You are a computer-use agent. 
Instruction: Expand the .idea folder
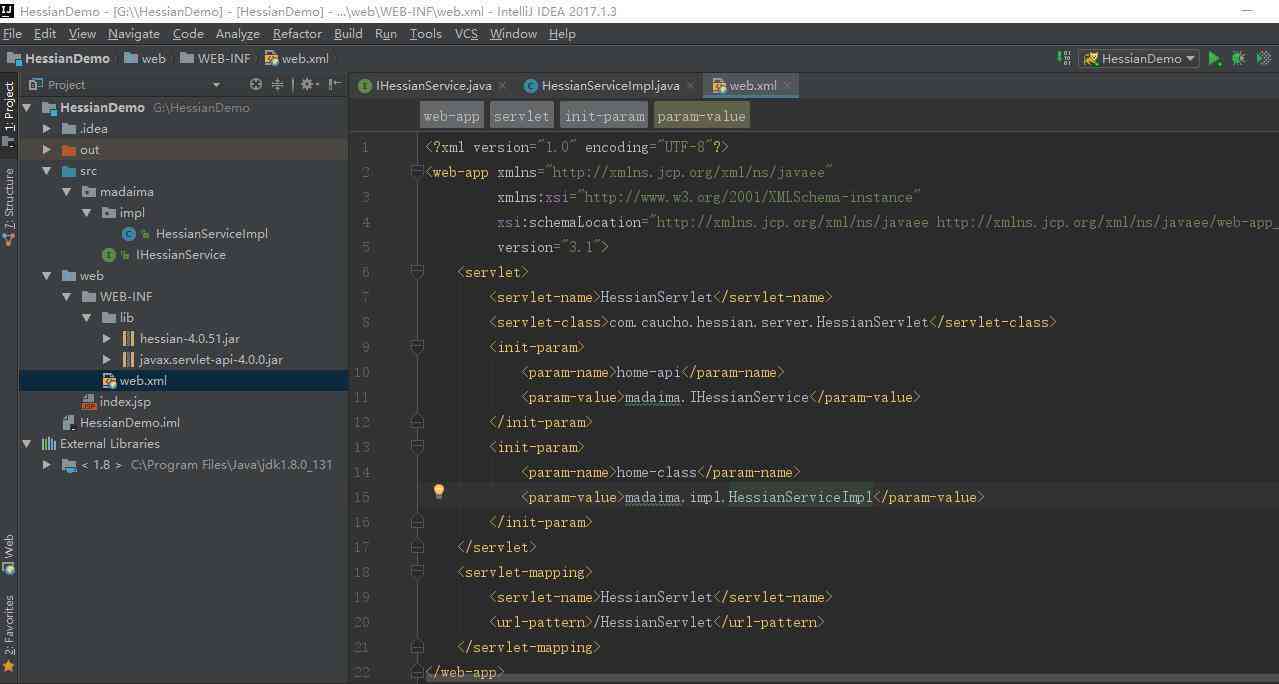[46, 128]
